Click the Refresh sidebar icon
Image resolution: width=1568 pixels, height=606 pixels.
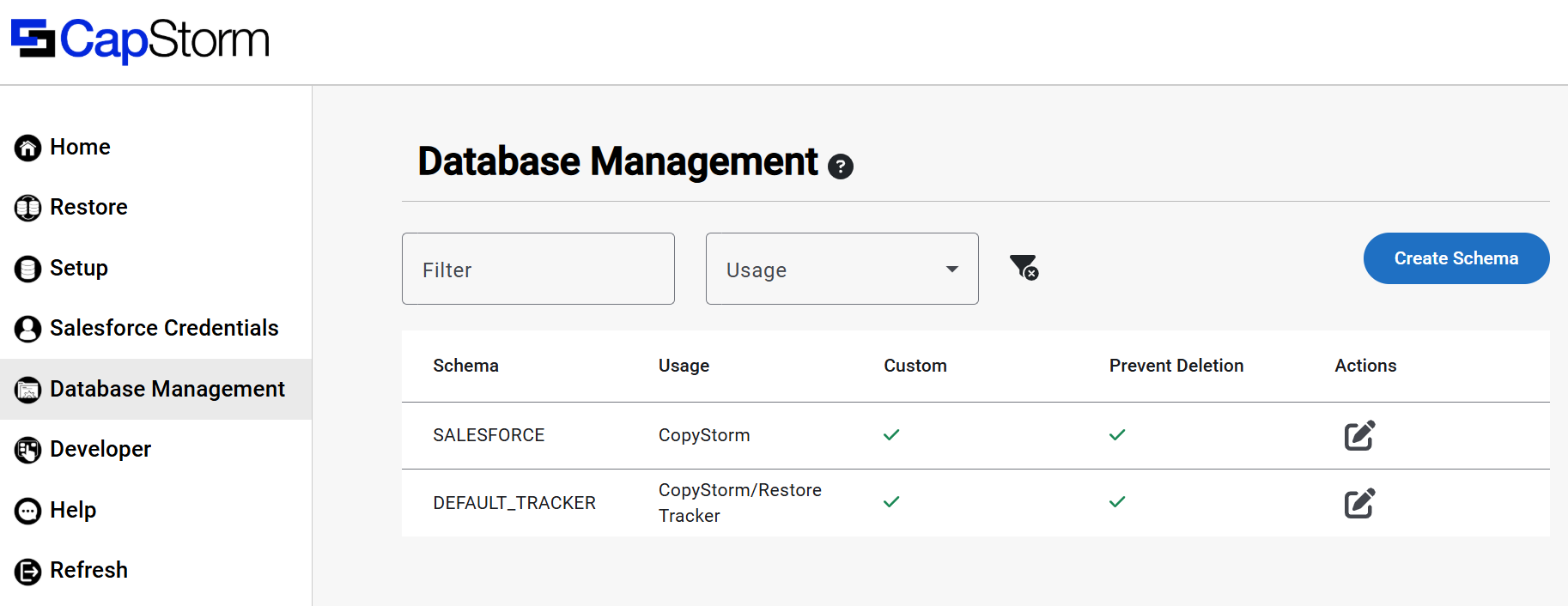pos(27,571)
